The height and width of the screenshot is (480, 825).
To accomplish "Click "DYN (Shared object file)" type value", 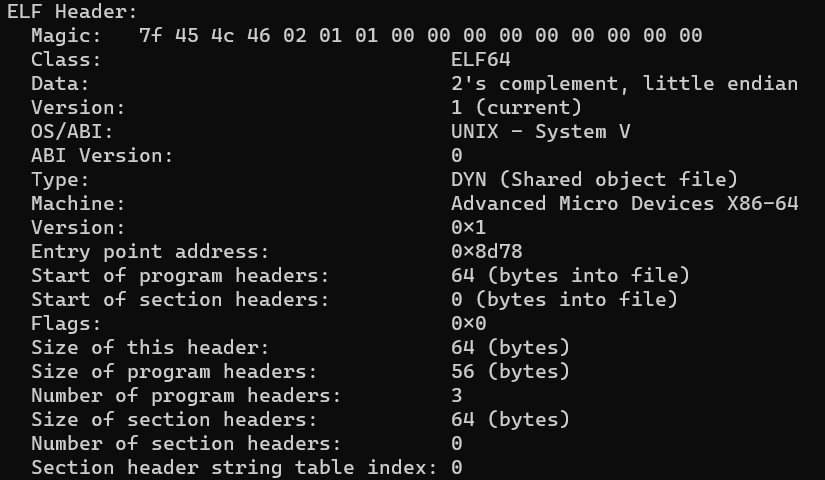I will [594, 180].
